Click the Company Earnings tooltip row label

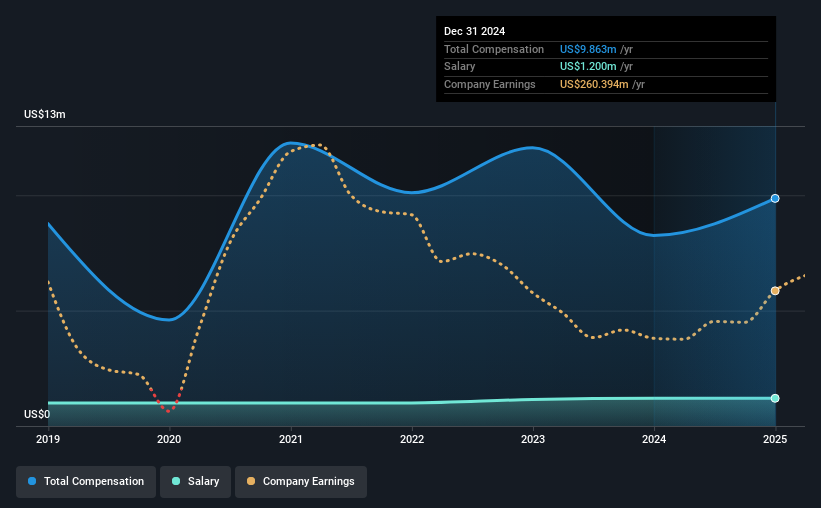click(x=490, y=84)
